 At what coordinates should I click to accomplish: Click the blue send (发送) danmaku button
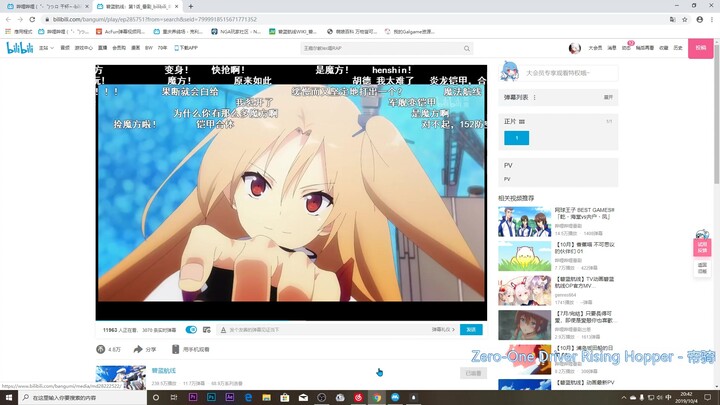click(x=471, y=329)
